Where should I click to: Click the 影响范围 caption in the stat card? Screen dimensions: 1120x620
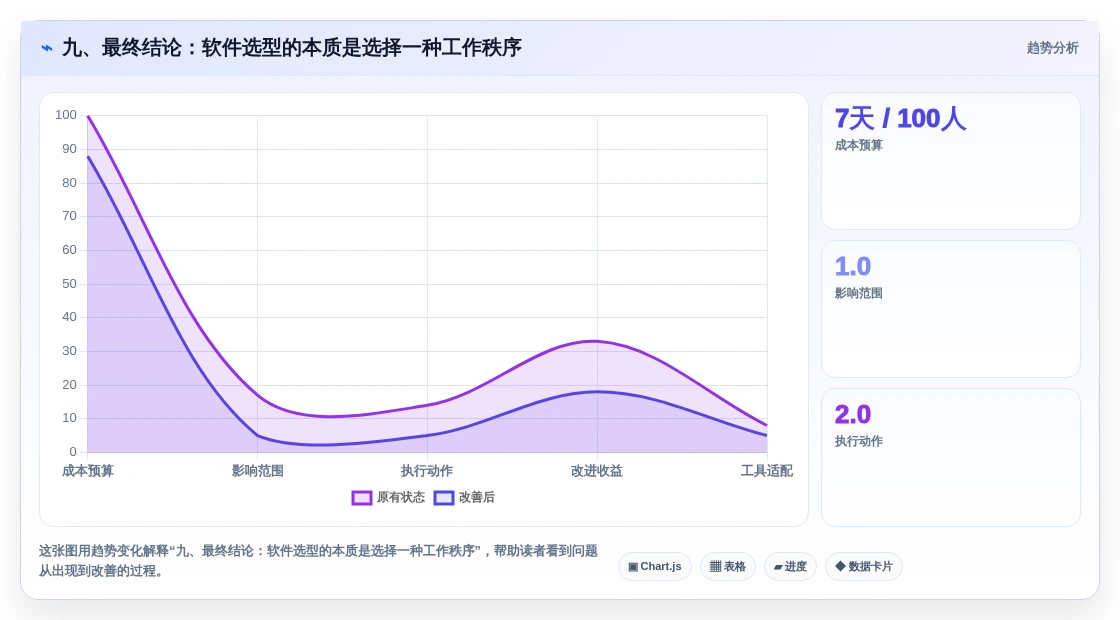coord(859,294)
